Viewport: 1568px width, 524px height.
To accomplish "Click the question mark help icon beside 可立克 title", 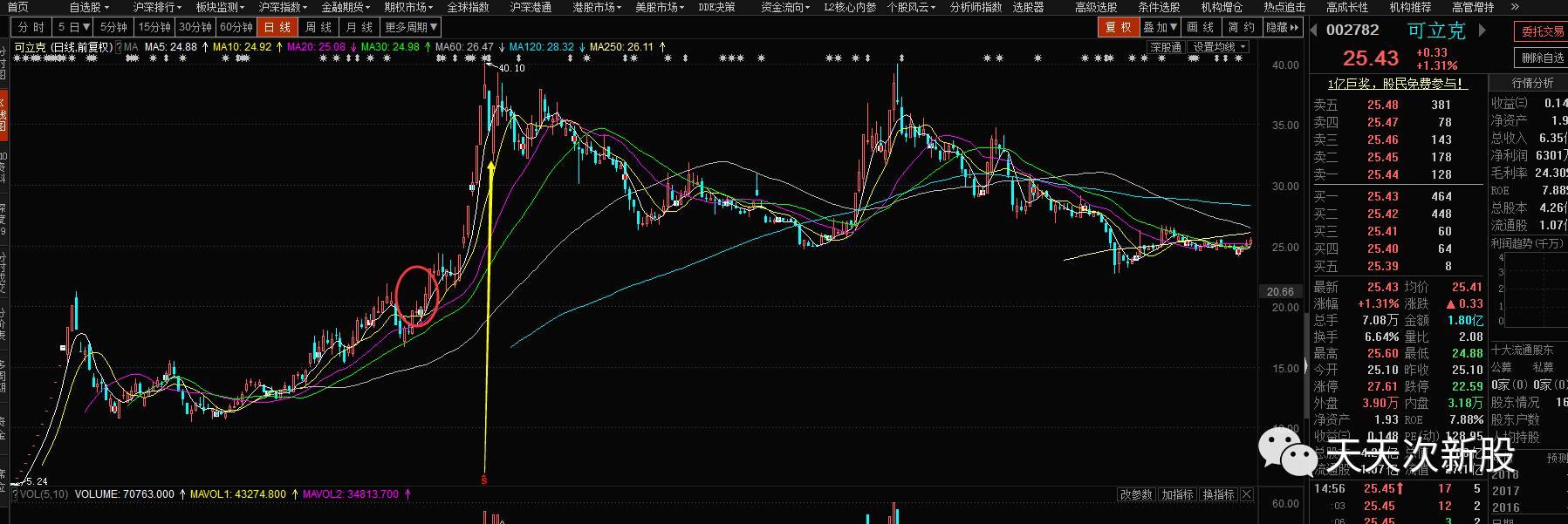I will 119,47.
